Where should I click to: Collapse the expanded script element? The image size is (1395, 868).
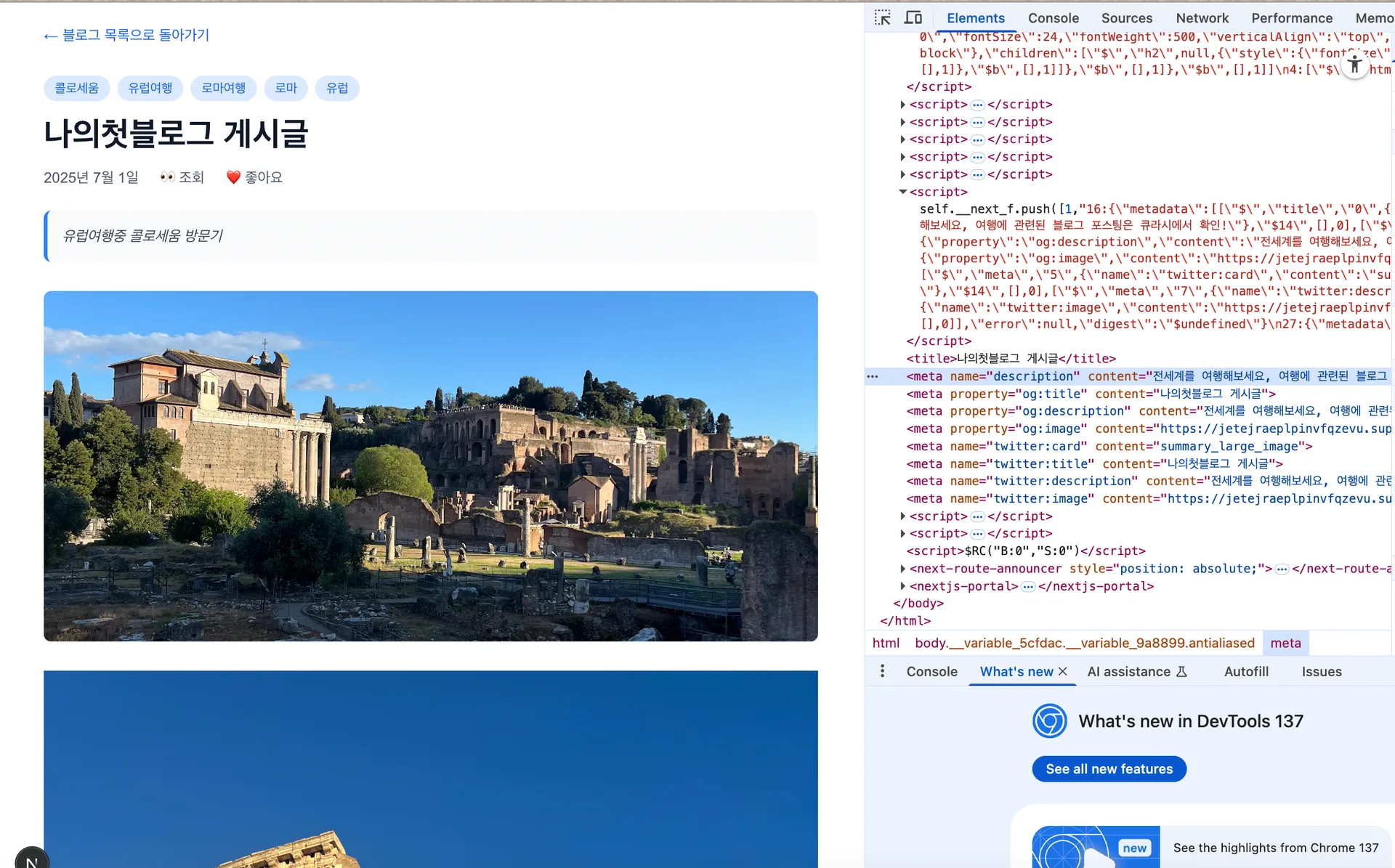click(x=903, y=192)
